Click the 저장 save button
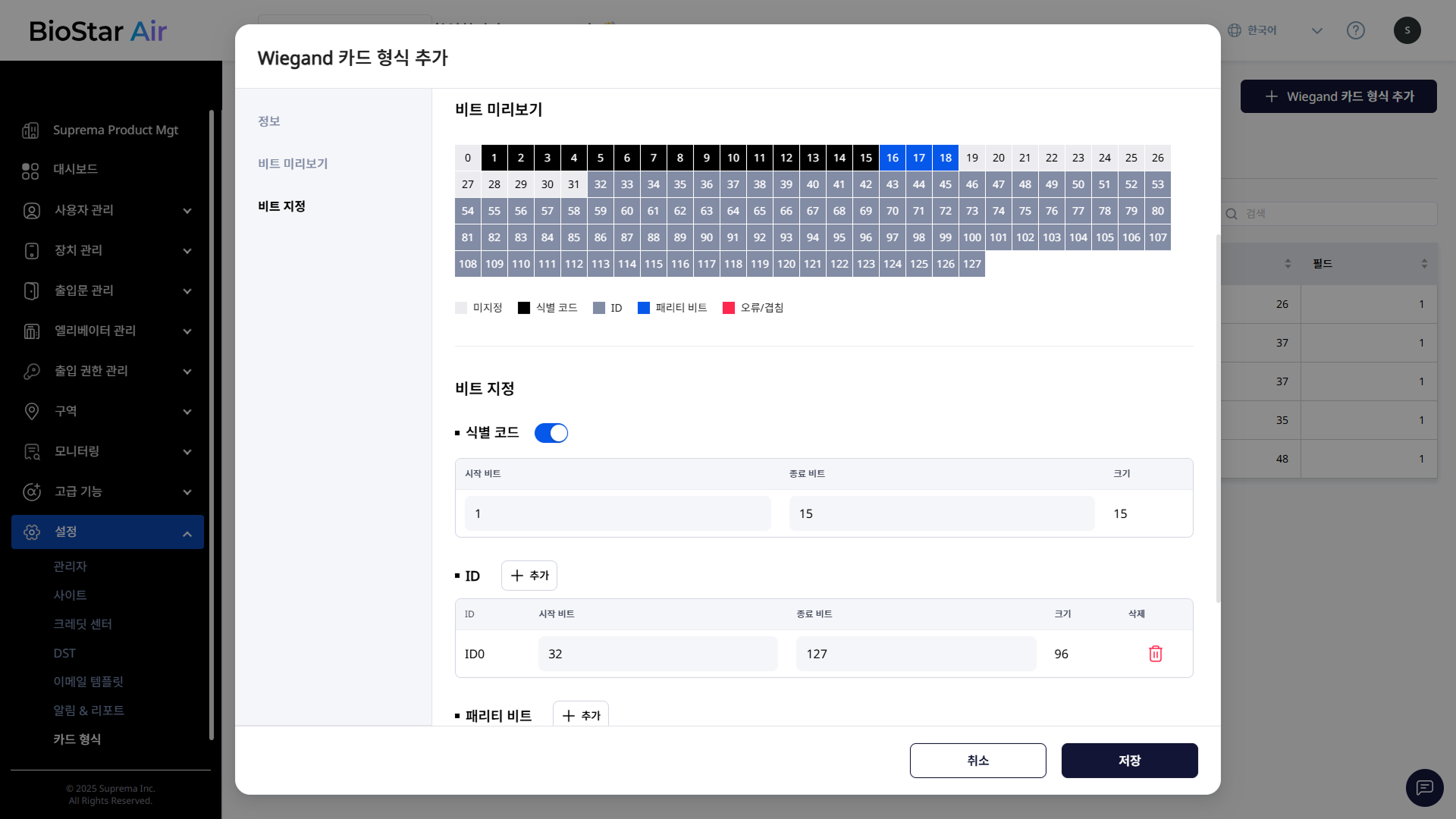 tap(1129, 761)
